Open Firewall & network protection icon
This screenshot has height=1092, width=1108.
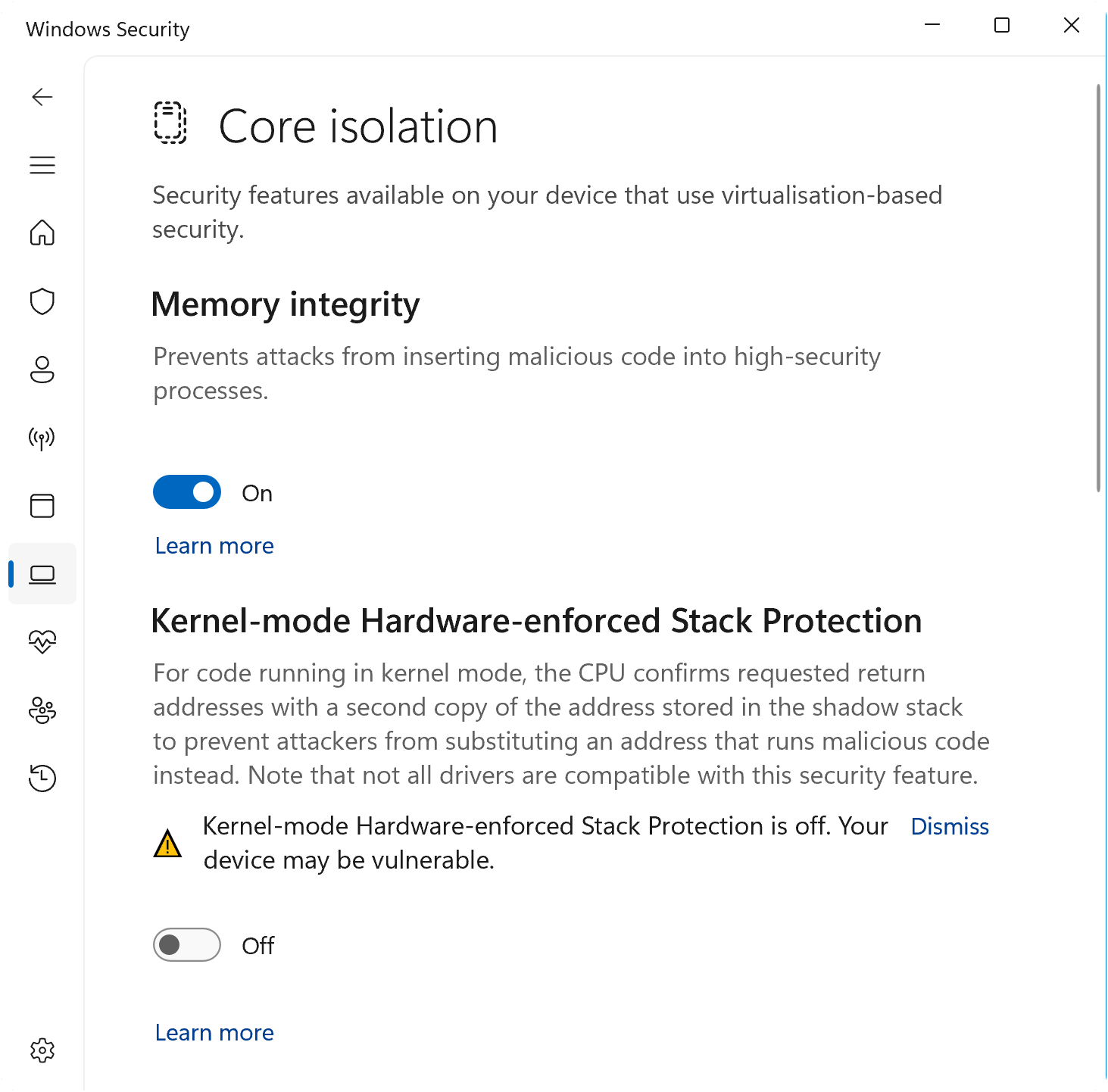tap(42, 438)
